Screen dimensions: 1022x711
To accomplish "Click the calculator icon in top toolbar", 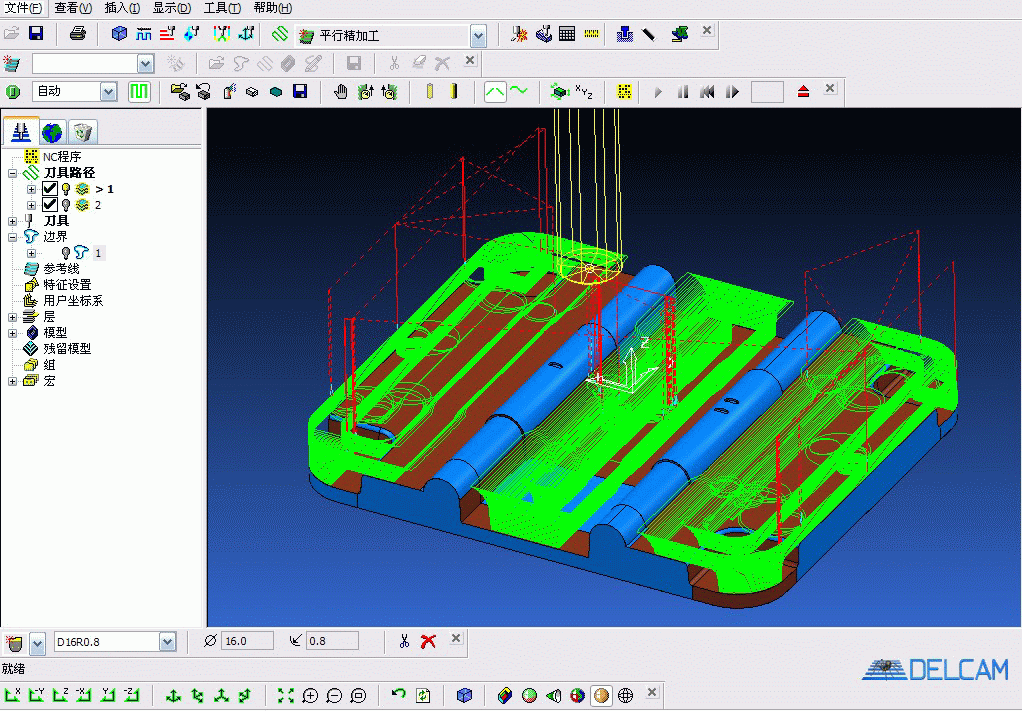I will pos(567,33).
